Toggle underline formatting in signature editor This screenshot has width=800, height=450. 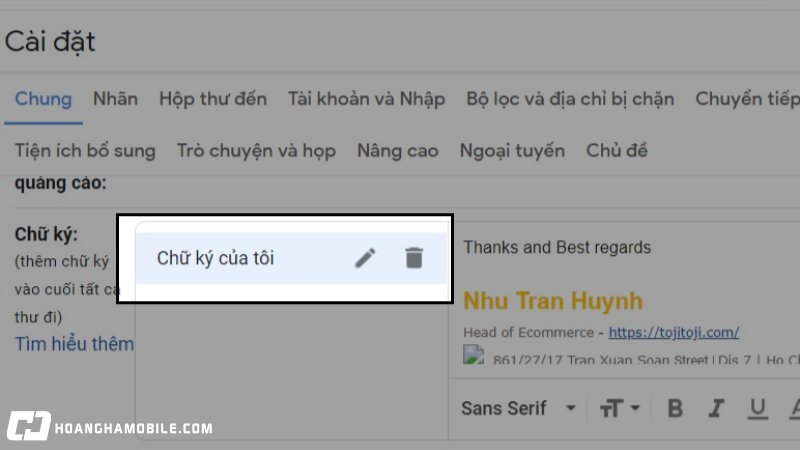coord(758,408)
